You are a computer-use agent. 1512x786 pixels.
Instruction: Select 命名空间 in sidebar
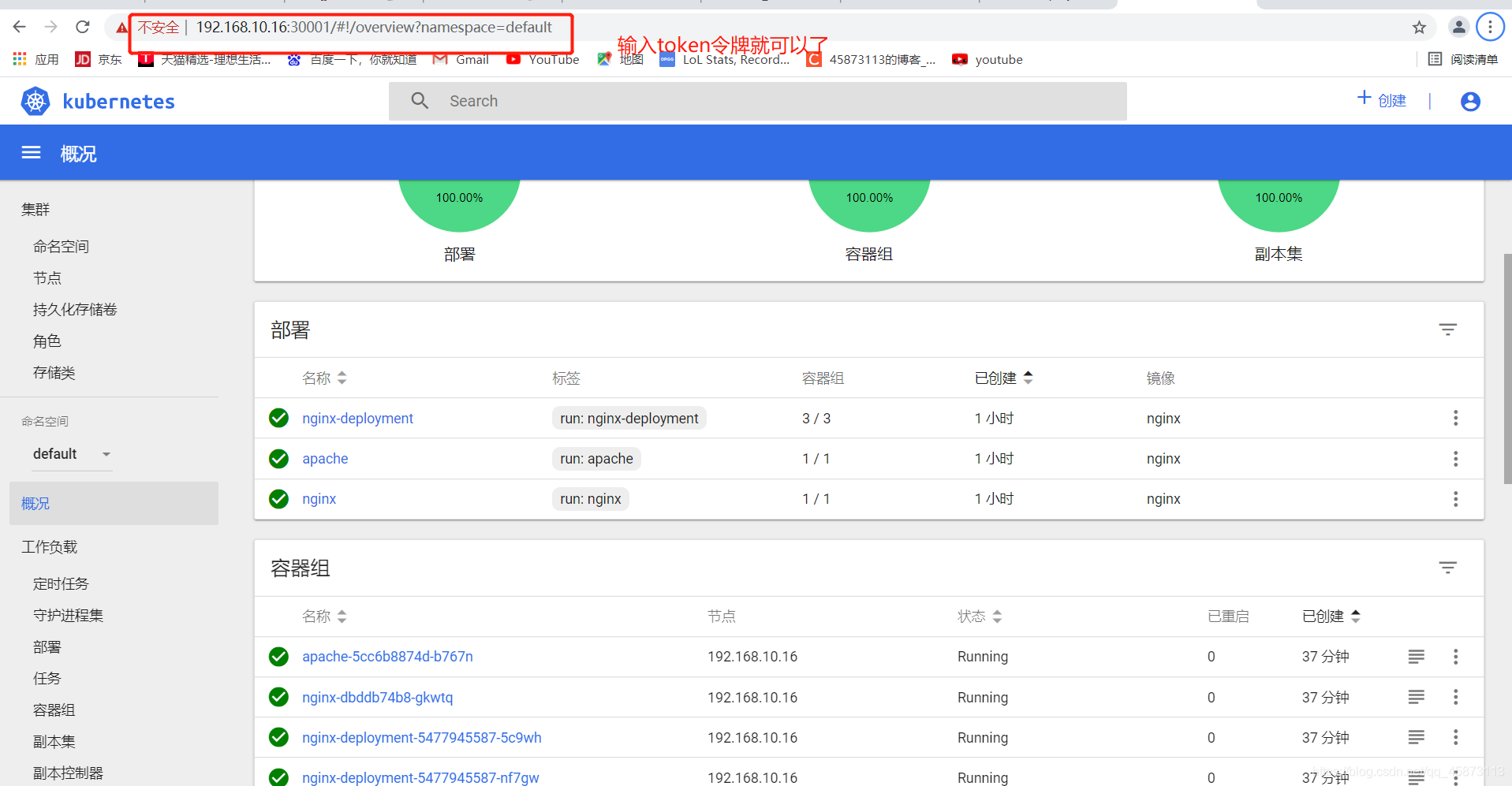point(62,247)
